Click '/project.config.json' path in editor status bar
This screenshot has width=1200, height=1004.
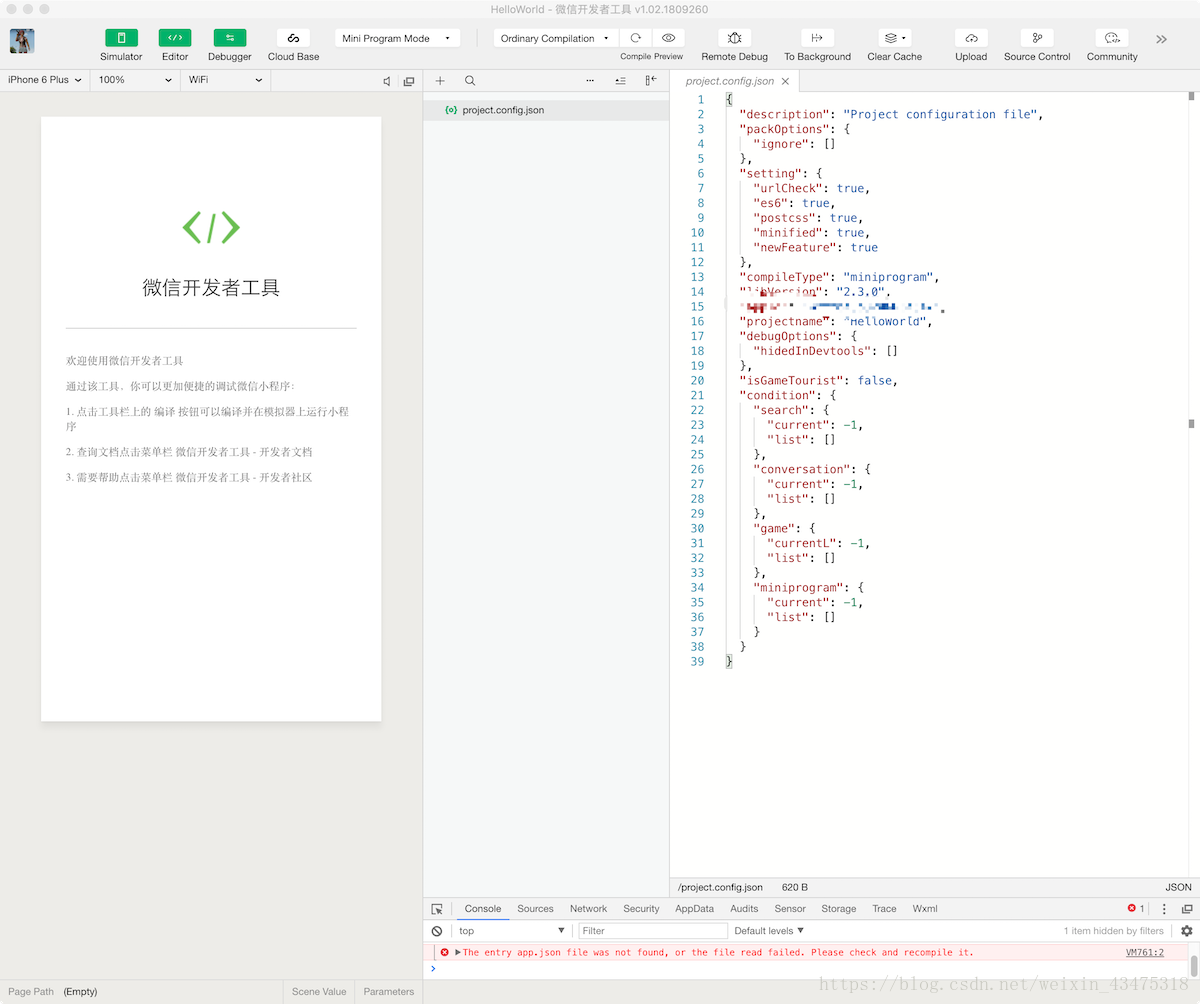720,887
